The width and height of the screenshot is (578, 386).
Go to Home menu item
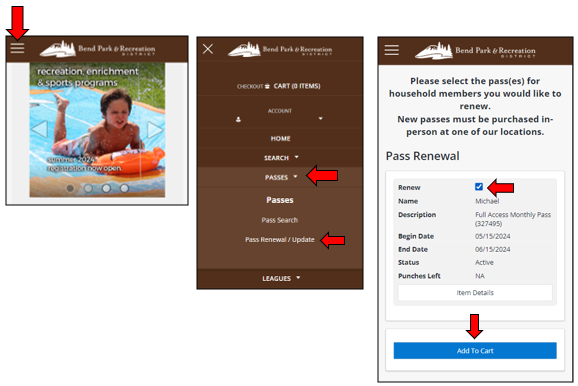pos(280,139)
